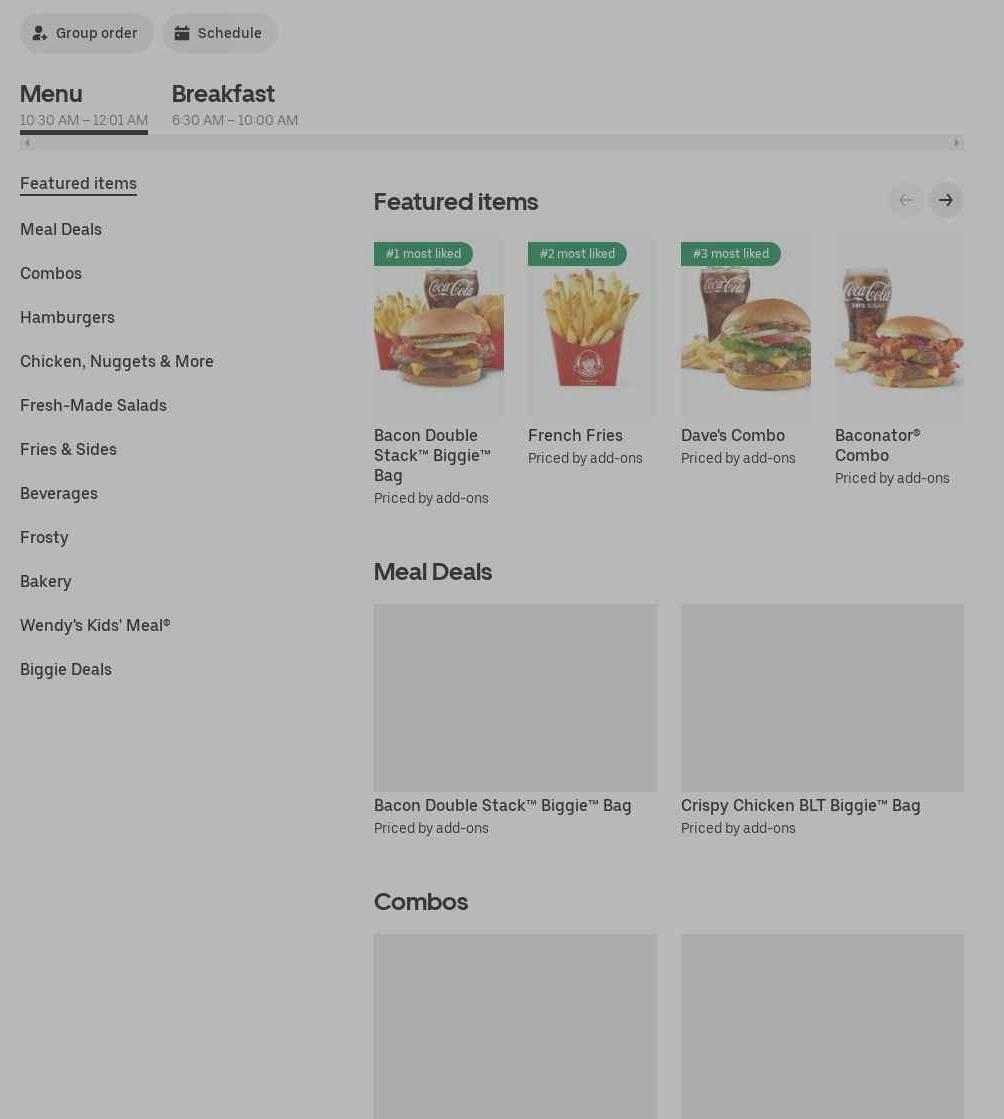Screen dimensions: 1004x1119
Task: Click the next arrow in Featured items carousel
Action: 945,201
